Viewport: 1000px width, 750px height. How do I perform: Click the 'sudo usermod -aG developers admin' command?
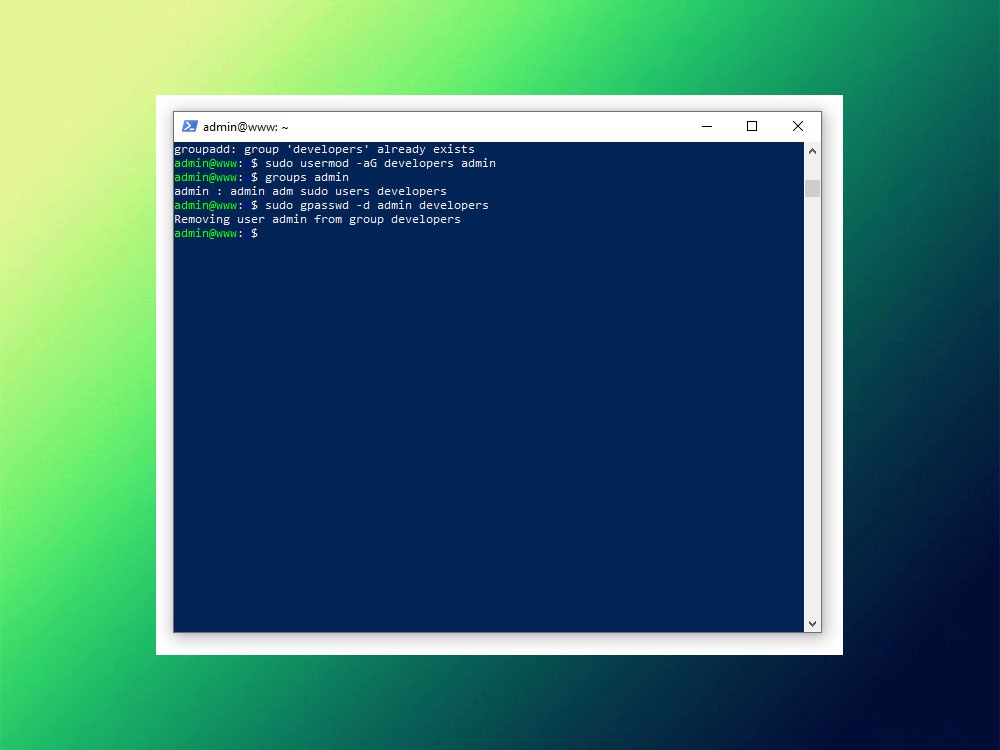click(380, 163)
